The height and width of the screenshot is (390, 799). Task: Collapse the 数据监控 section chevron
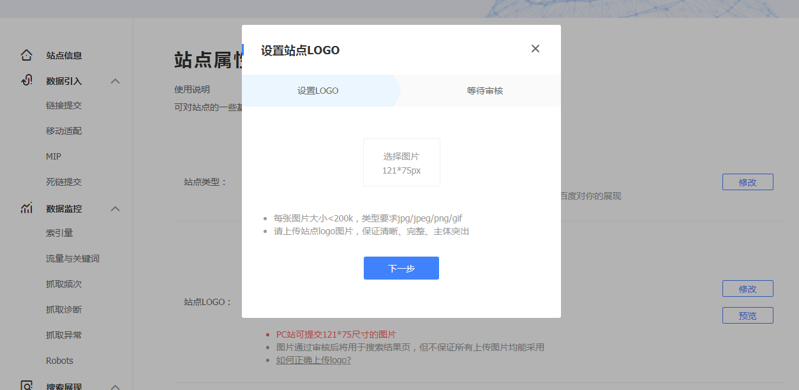pos(116,209)
